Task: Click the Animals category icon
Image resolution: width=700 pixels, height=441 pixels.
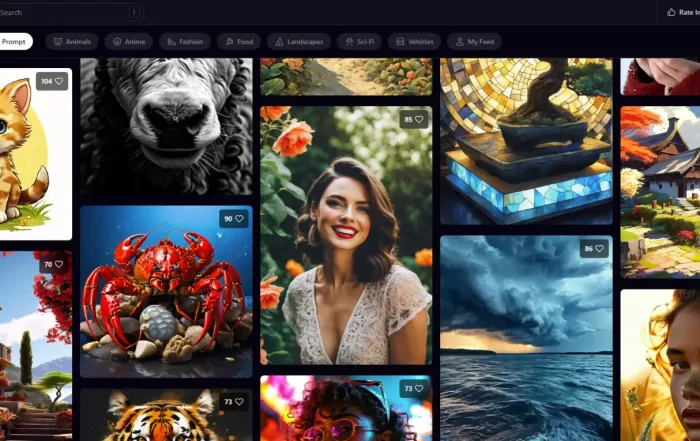Action: [x=58, y=42]
